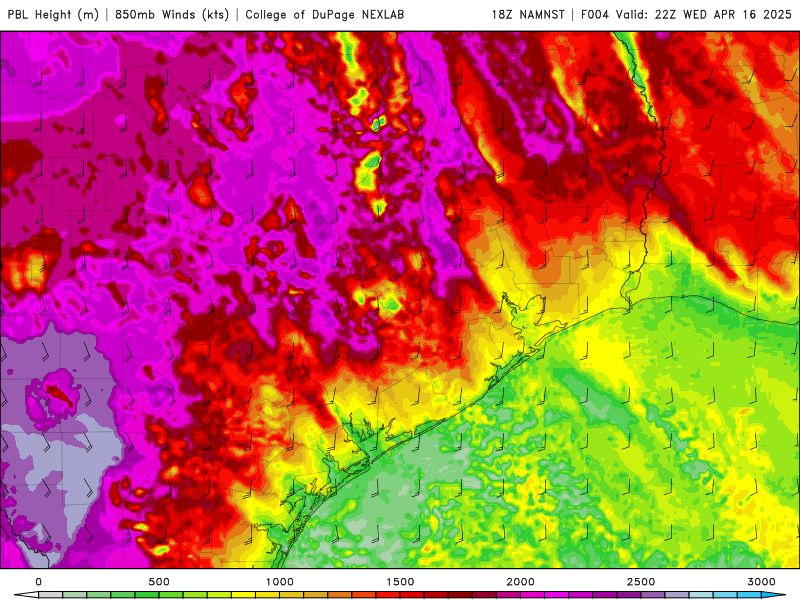This screenshot has height=600, width=800.
Task: Click the '2500' colorbar label
Action: pos(640,582)
